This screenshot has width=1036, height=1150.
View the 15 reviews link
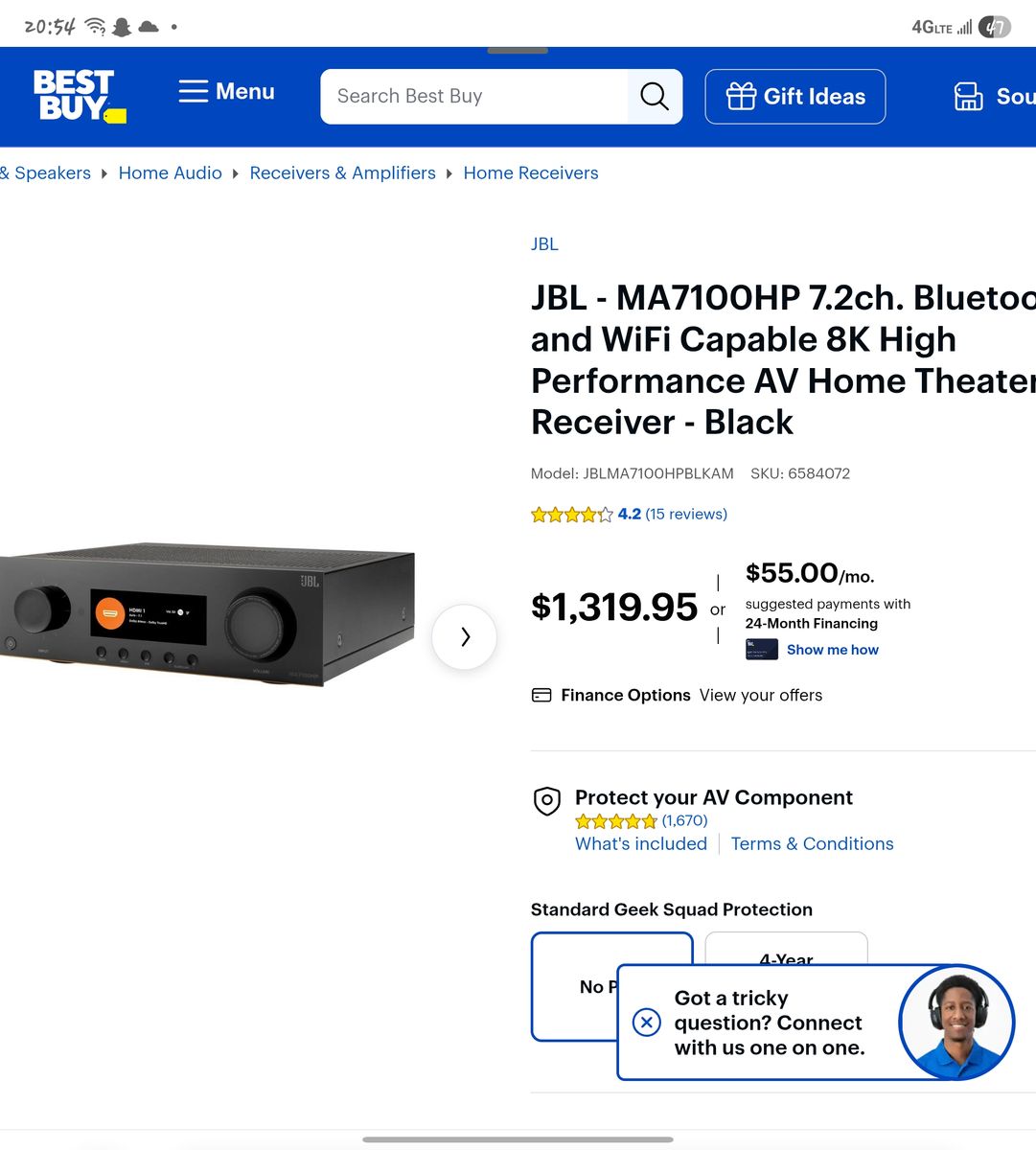click(x=686, y=515)
